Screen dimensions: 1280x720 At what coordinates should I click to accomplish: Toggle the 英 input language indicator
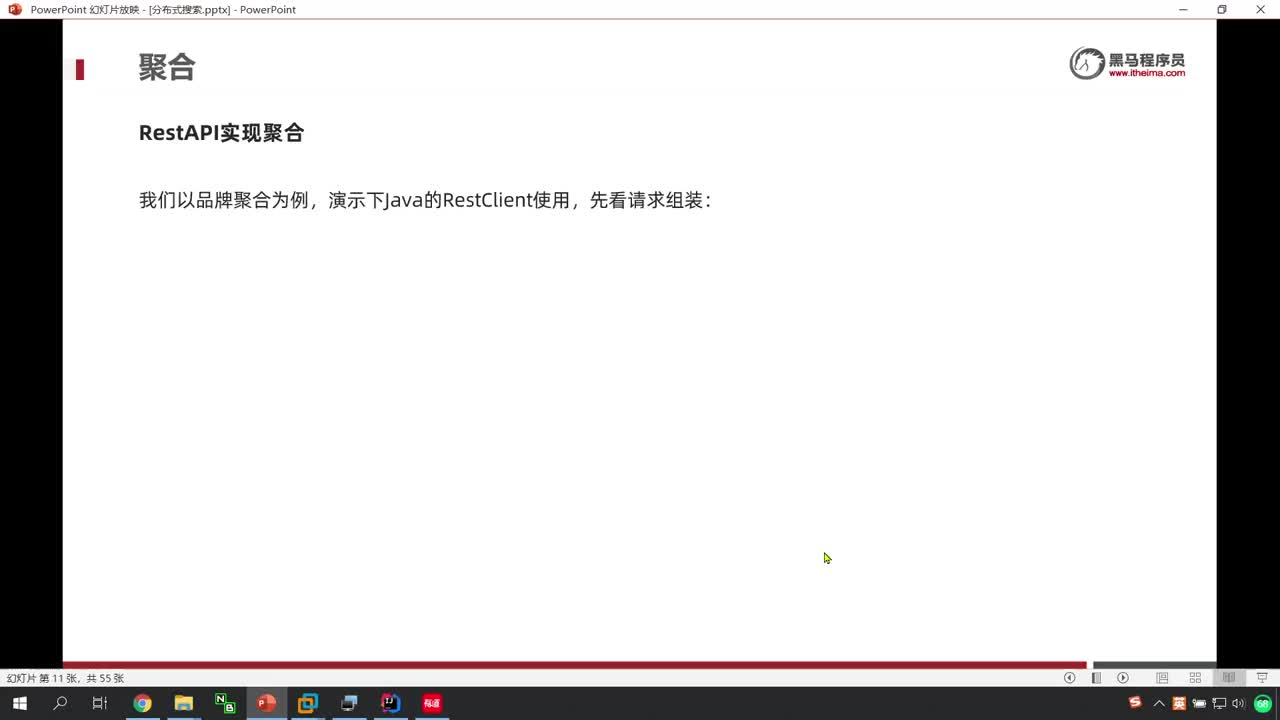pyautogui.click(x=1179, y=703)
